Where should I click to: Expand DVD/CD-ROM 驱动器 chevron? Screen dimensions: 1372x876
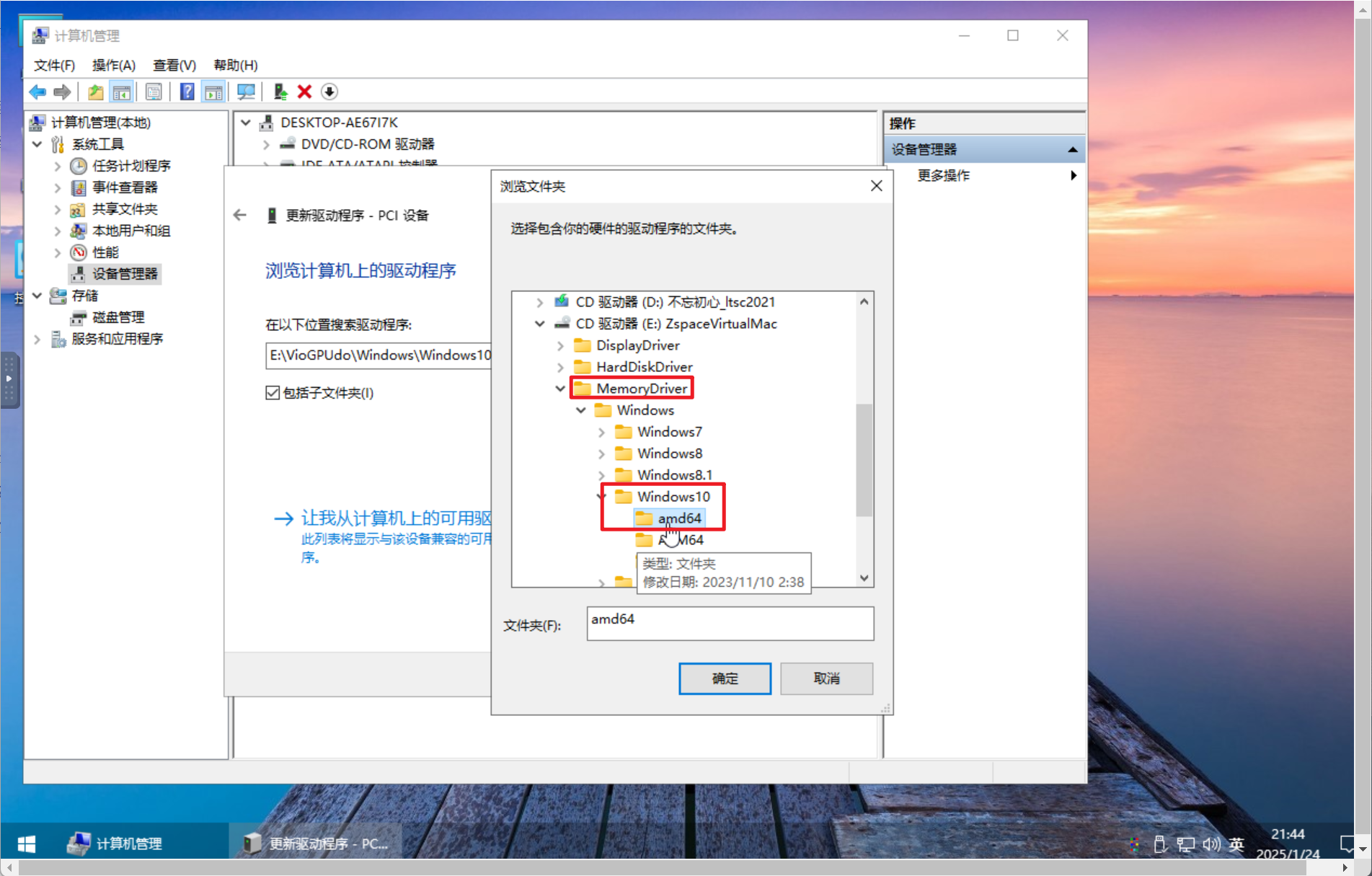coord(266,144)
